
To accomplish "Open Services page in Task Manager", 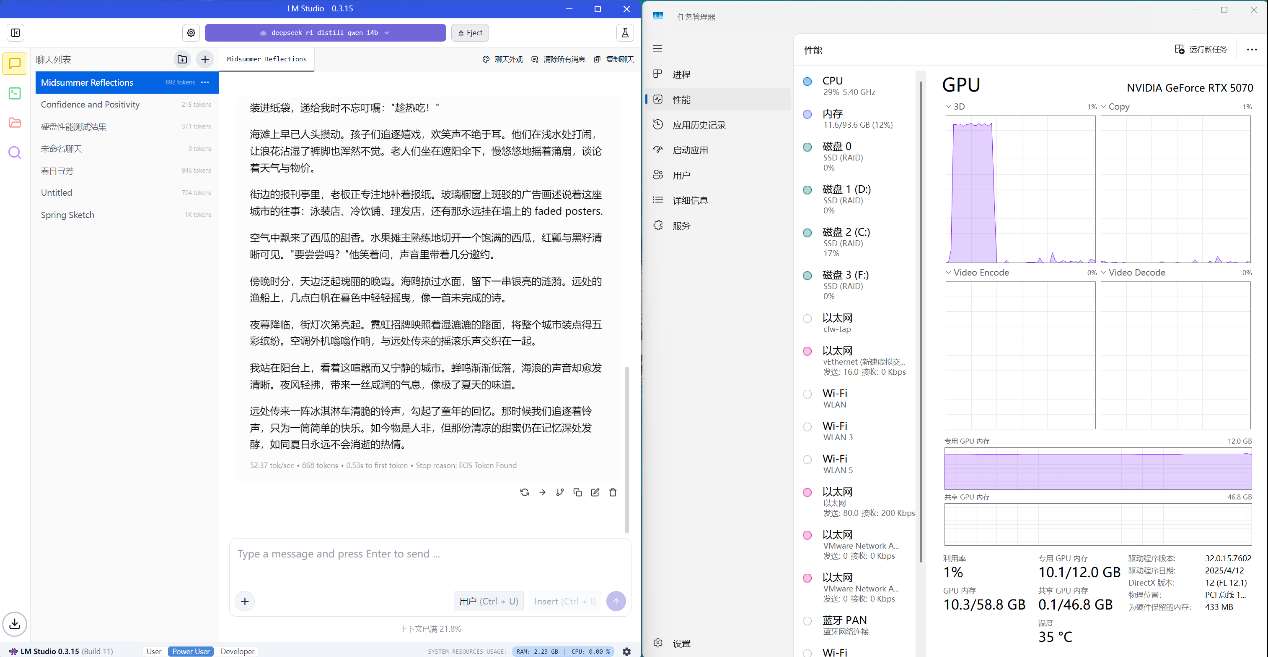I will click(x=717, y=226).
